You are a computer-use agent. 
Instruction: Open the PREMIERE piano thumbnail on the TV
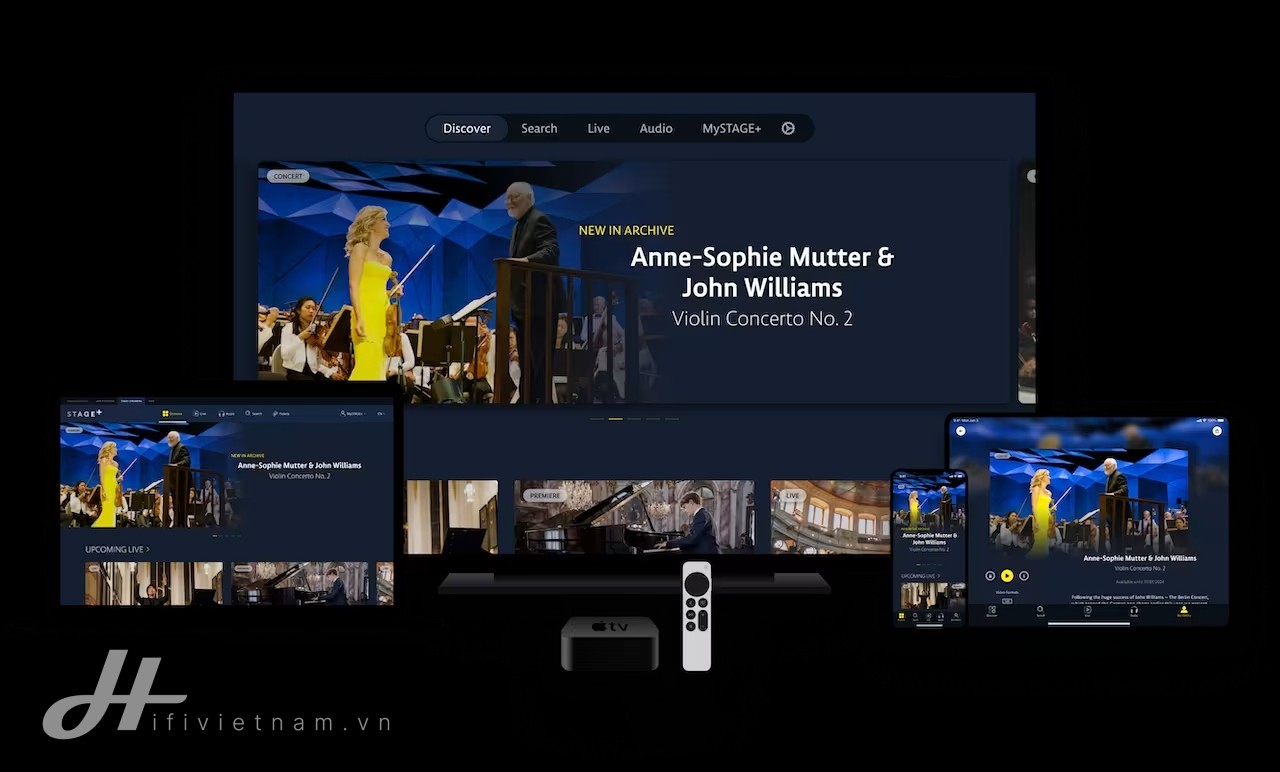[634, 516]
